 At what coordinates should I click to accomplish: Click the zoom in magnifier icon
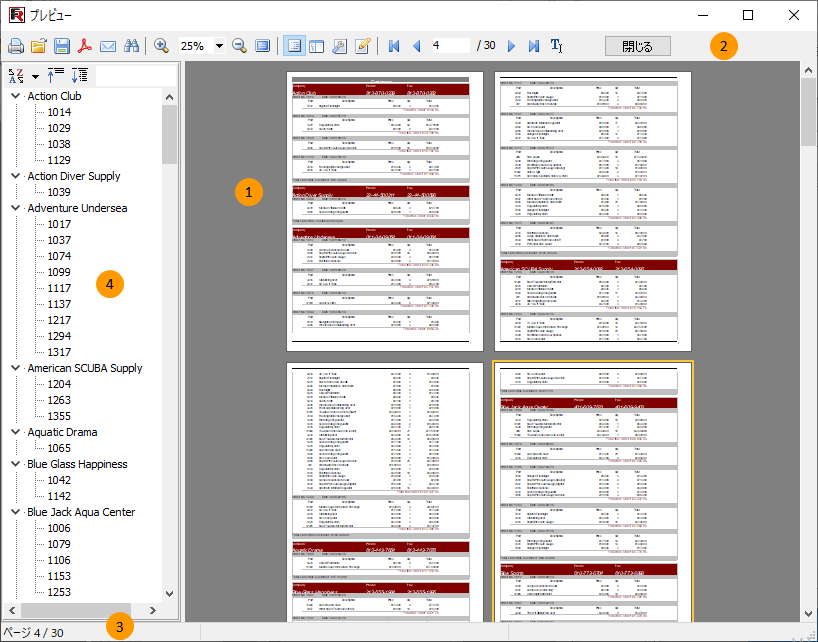tap(161, 46)
